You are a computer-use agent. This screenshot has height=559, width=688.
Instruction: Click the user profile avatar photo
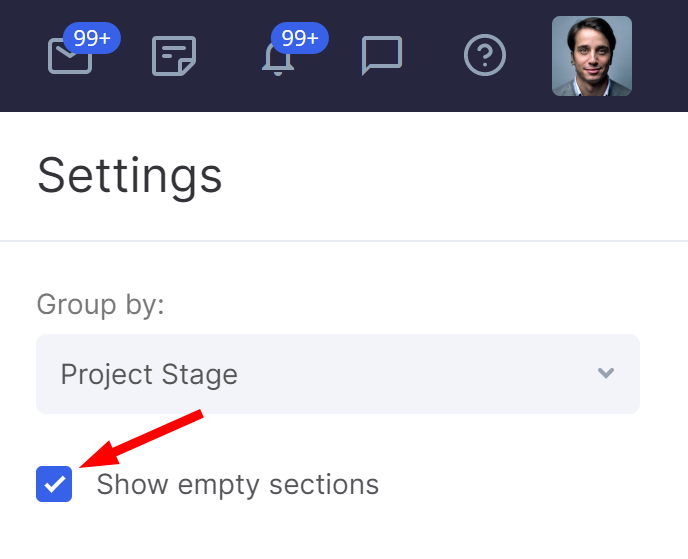pos(592,56)
